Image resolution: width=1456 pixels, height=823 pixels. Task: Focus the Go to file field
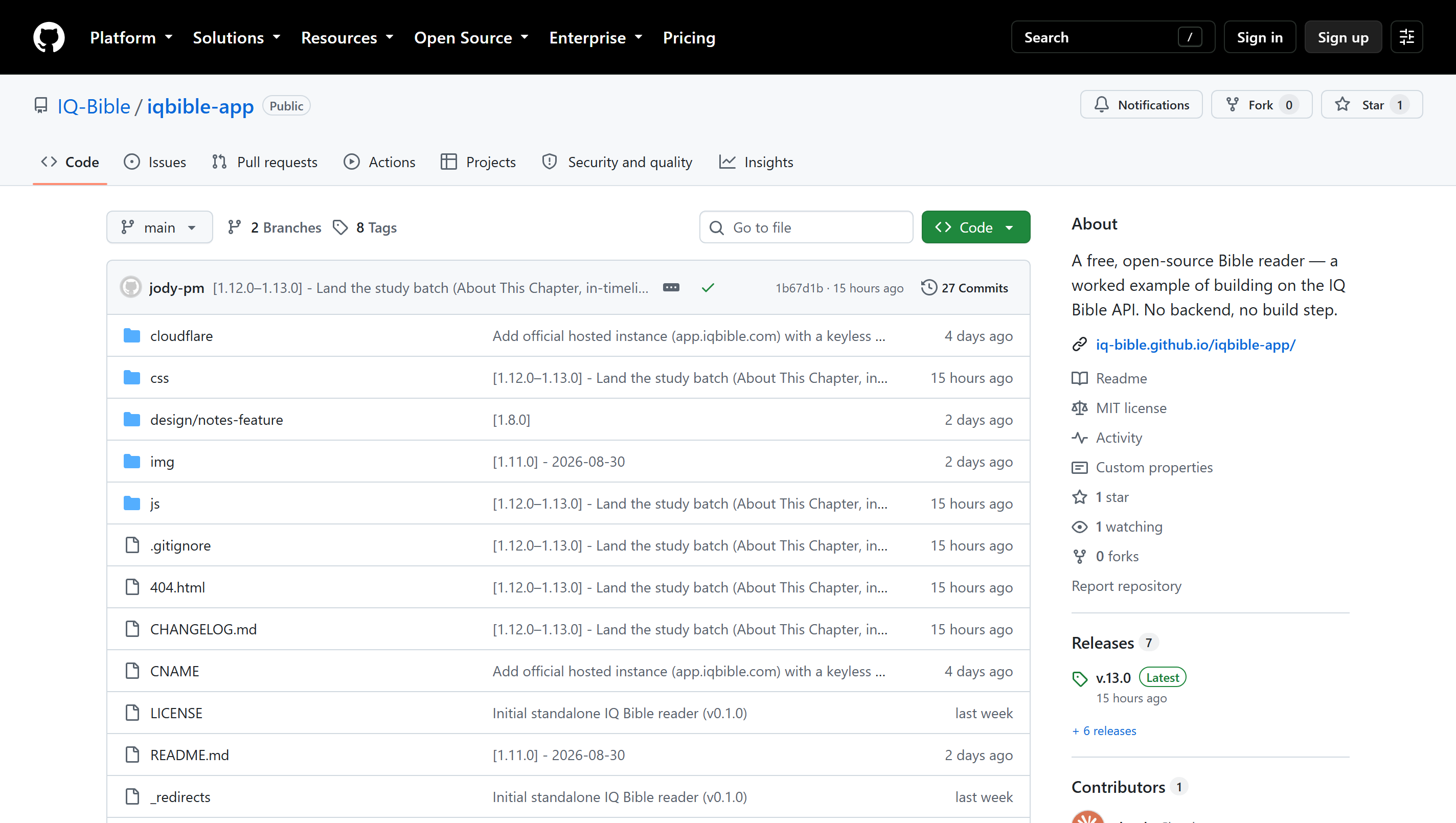(806, 227)
